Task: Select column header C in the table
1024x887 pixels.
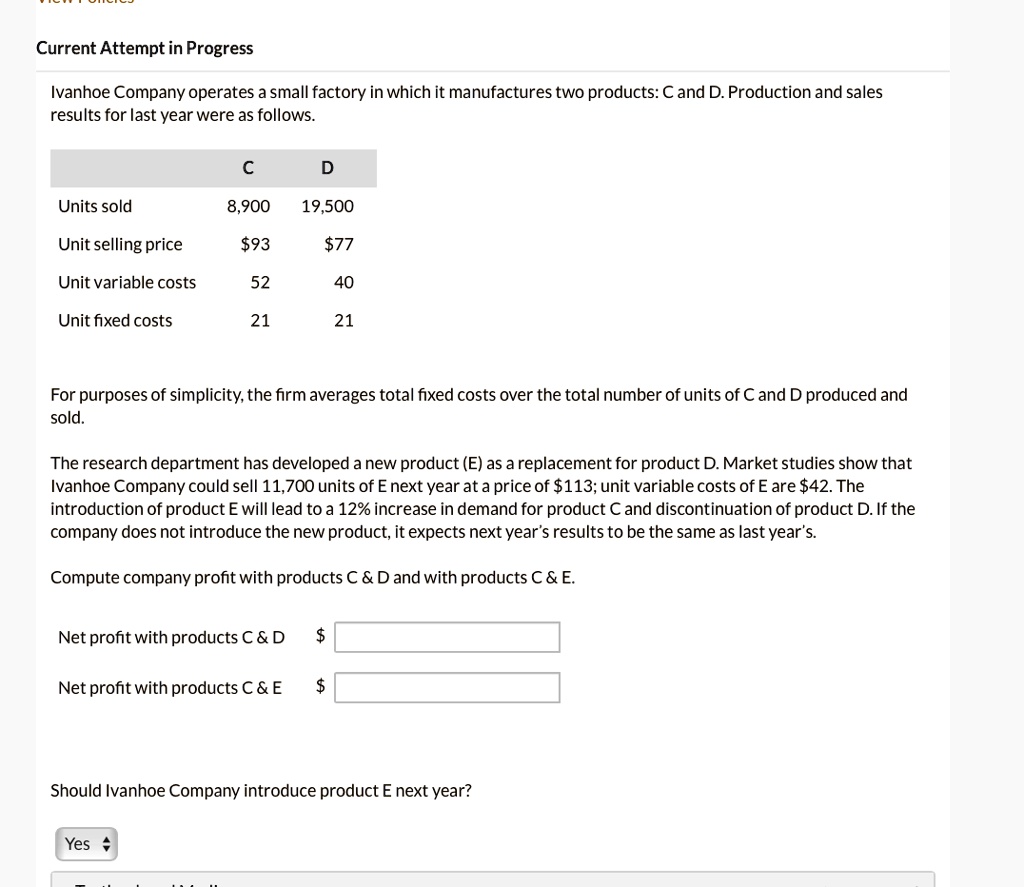Action: pyautogui.click(x=248, y=168)
